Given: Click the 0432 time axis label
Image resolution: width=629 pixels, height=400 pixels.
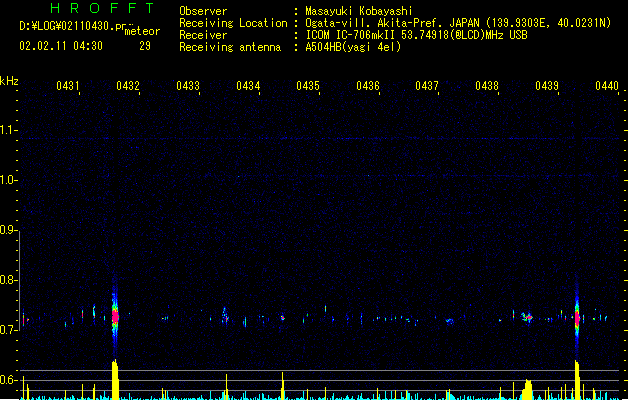Looking at the screenshot, I should [x=128, y=85].
